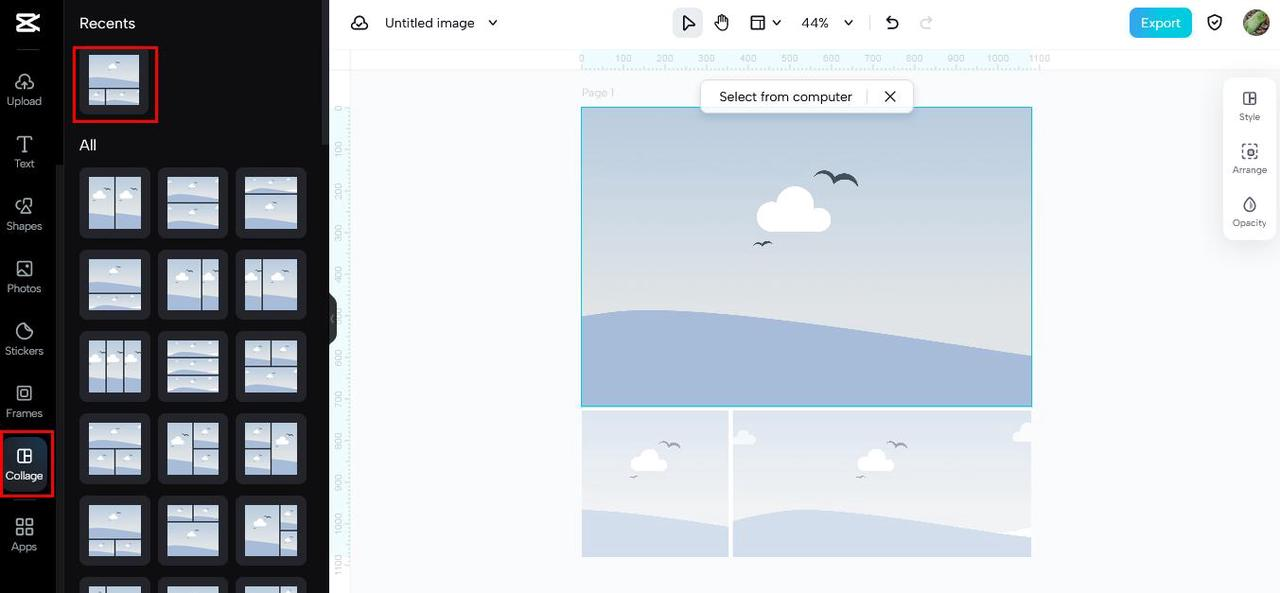Open the Shapes panel
1280x593 pixels.
[x=24, y=214]
